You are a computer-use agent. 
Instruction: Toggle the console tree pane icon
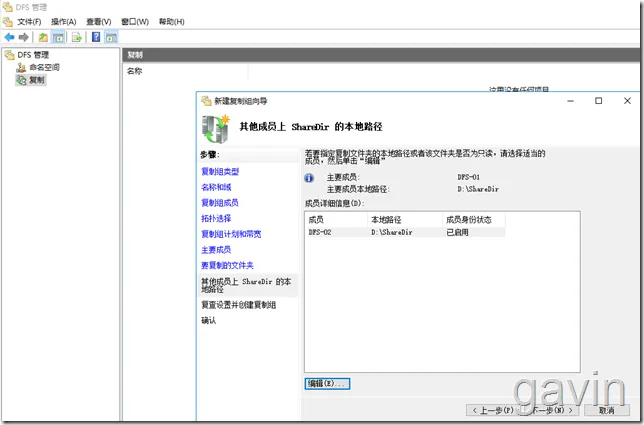click(58, 37)
